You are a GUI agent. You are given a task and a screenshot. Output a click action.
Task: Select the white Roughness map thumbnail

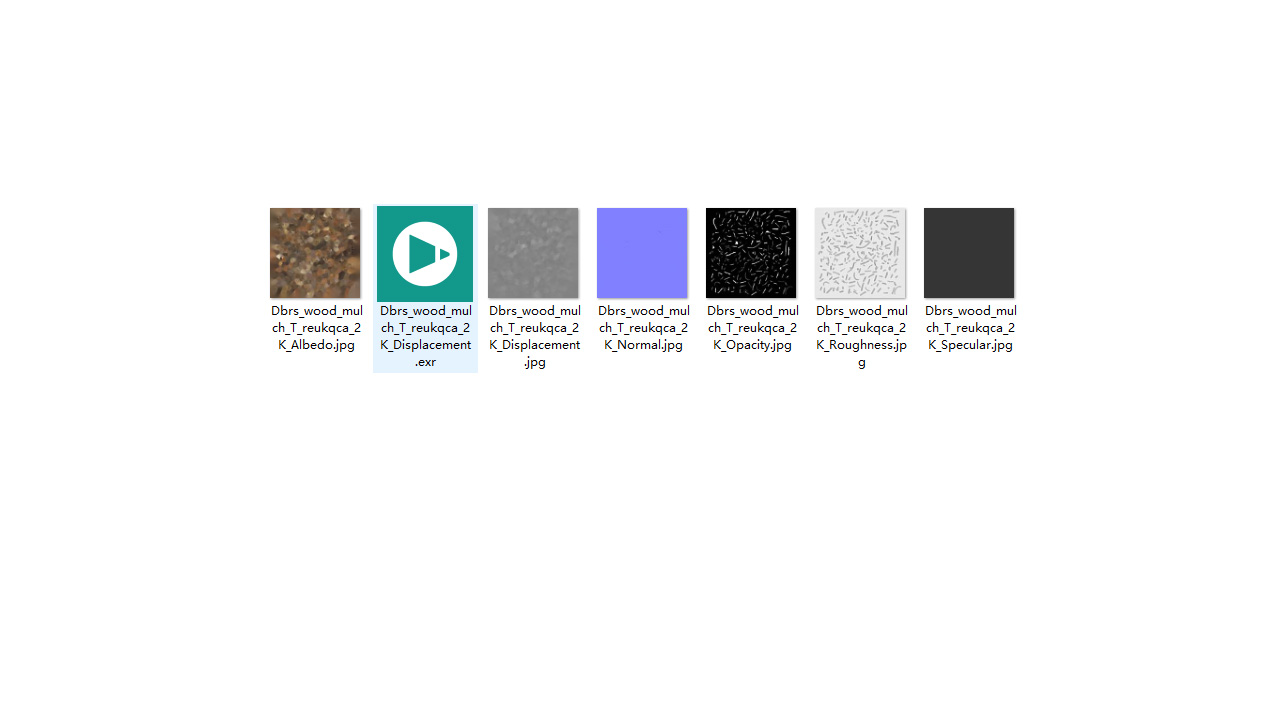point(860,253)
